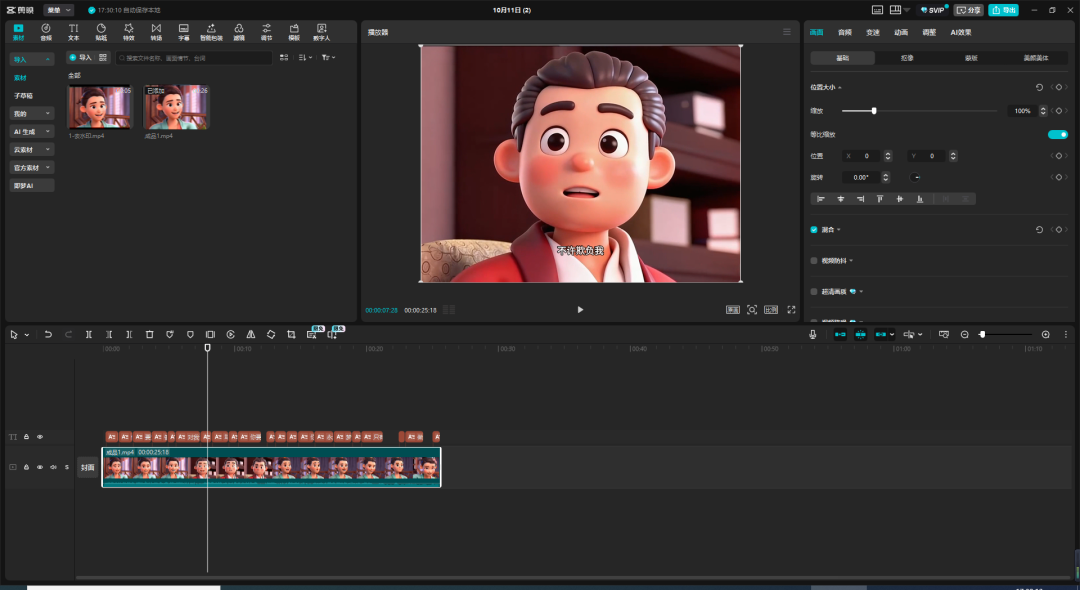This screenshot has height=590, width=1080.
Task: Click the undo arrow in timeline toolbar
Action: 48,334
